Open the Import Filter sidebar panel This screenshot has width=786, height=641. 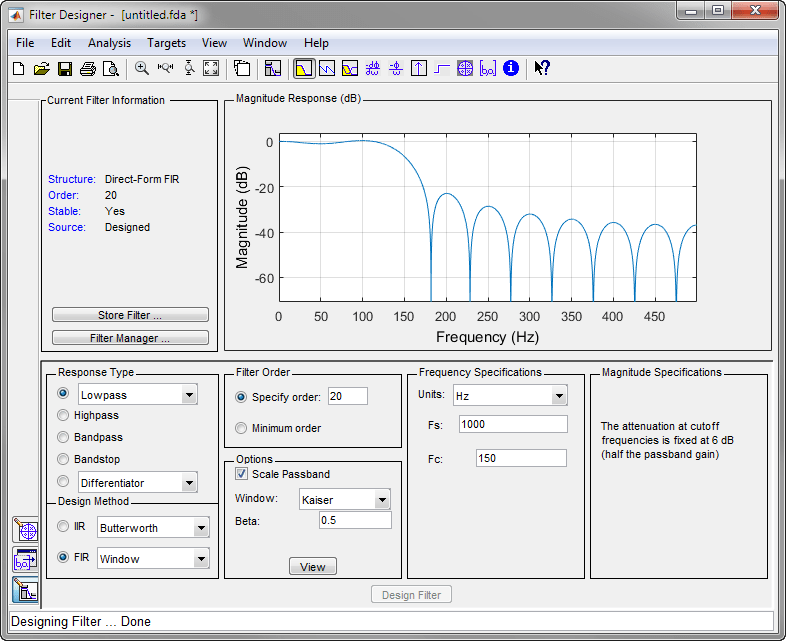[25, 560]
